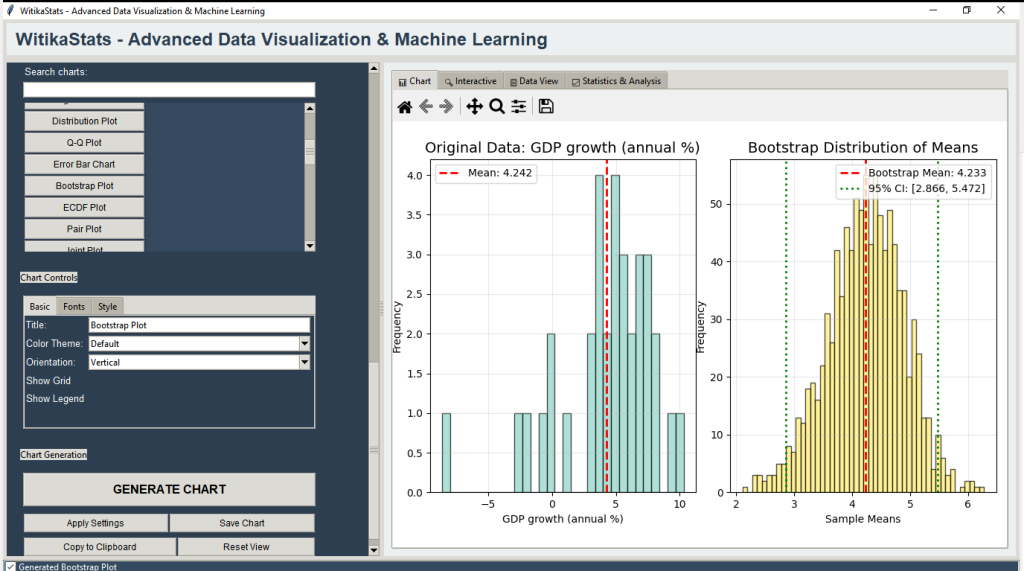Click 'Sample Means' axis label
This screenshot has width=1024, height=571.
coord(863,519)
